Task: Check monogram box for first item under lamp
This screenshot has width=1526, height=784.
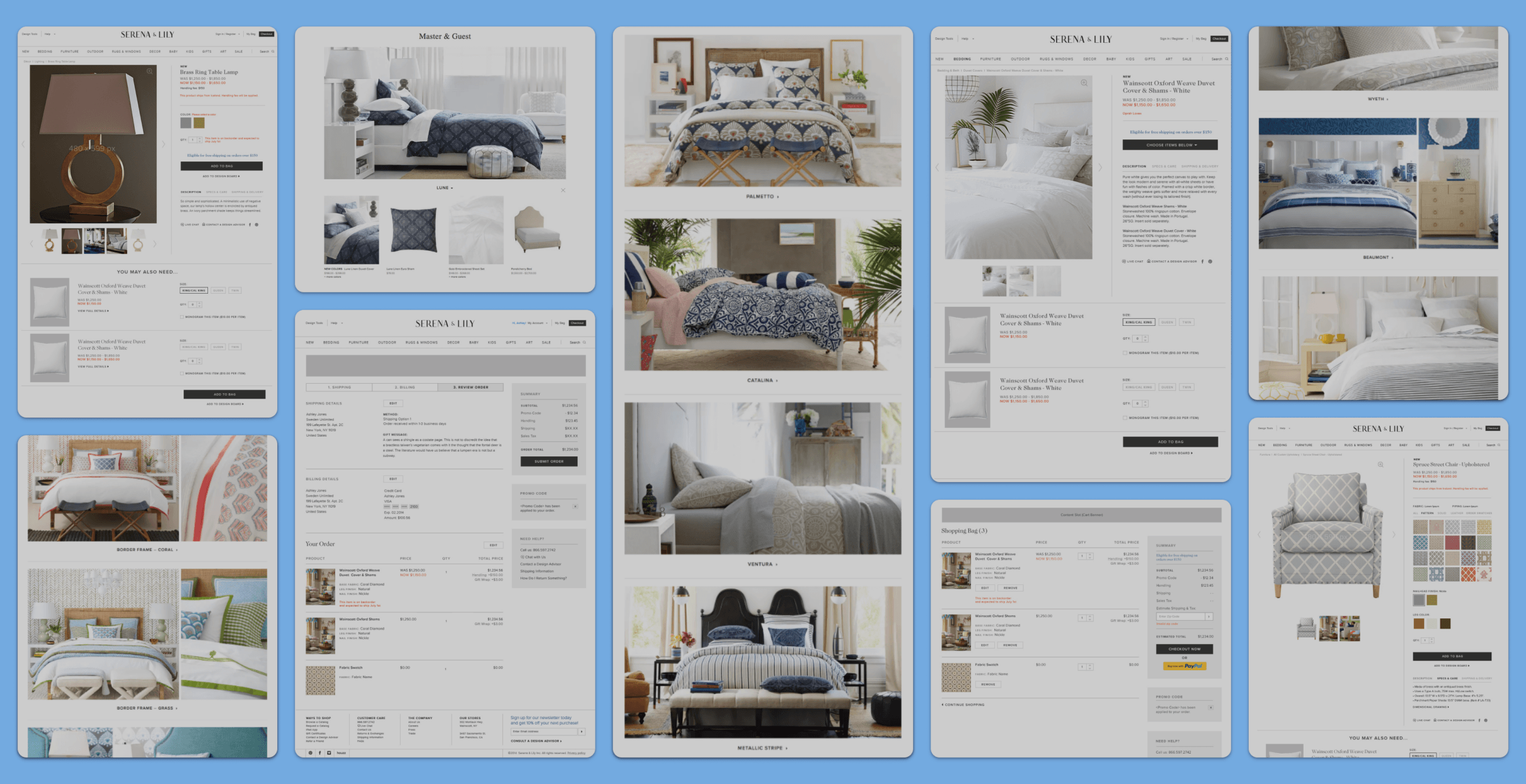Action: click(x=182, y=317)
